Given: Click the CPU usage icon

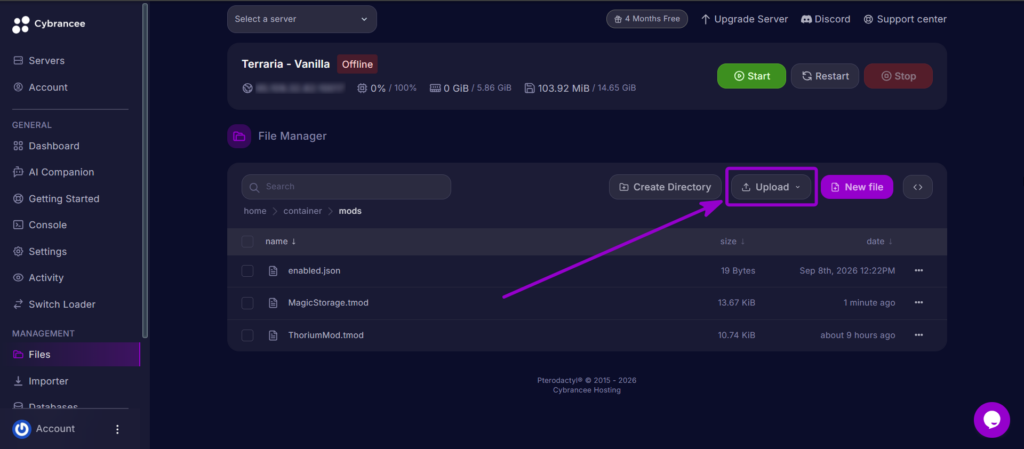Looking at the screenshot, I should [362, 88].
